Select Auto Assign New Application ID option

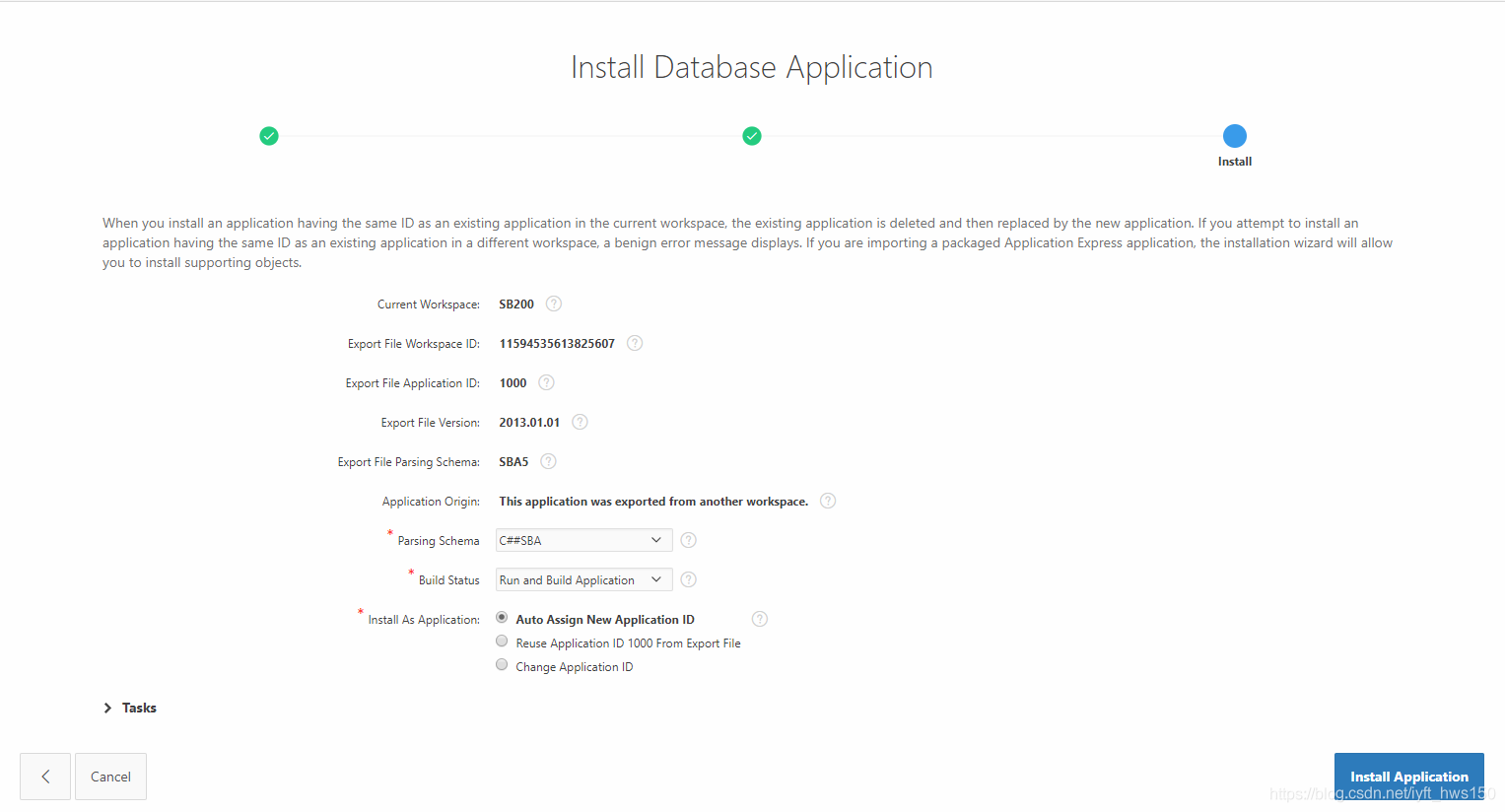pos(502,618)
